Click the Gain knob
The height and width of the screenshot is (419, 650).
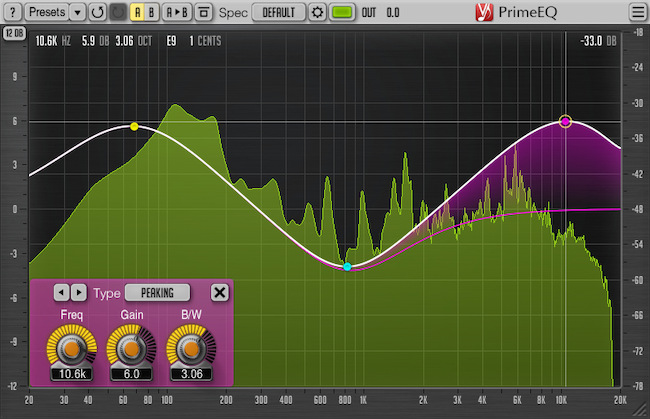click(x=131, y=349)
